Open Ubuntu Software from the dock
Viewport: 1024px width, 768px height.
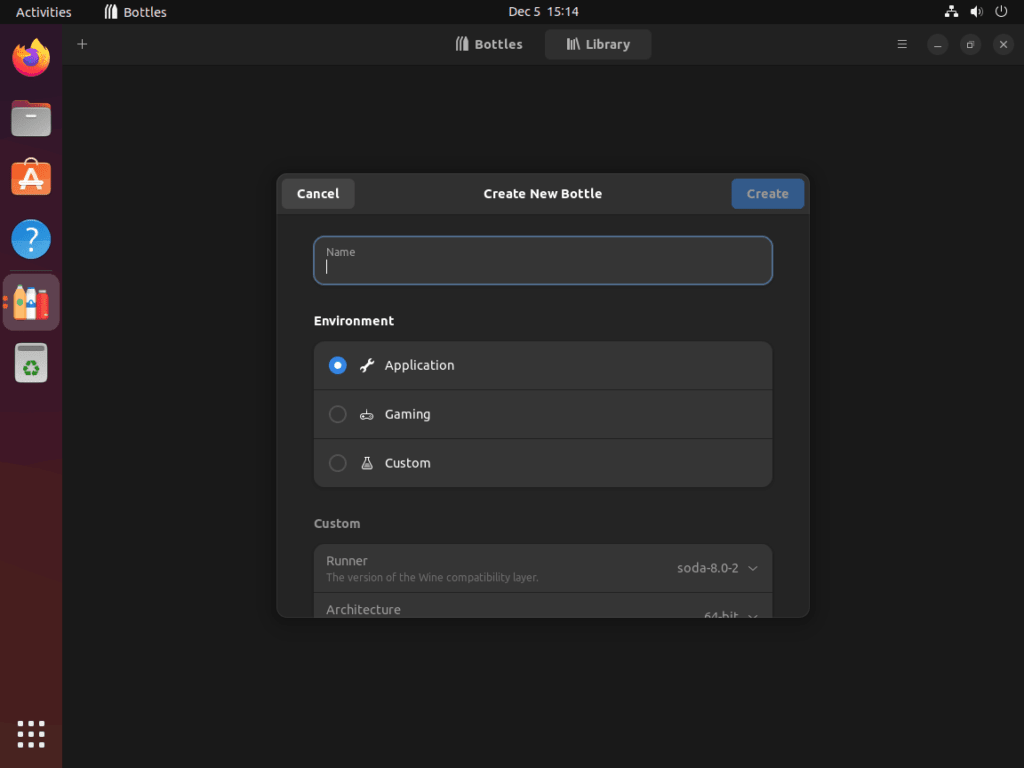pos(31,179)
